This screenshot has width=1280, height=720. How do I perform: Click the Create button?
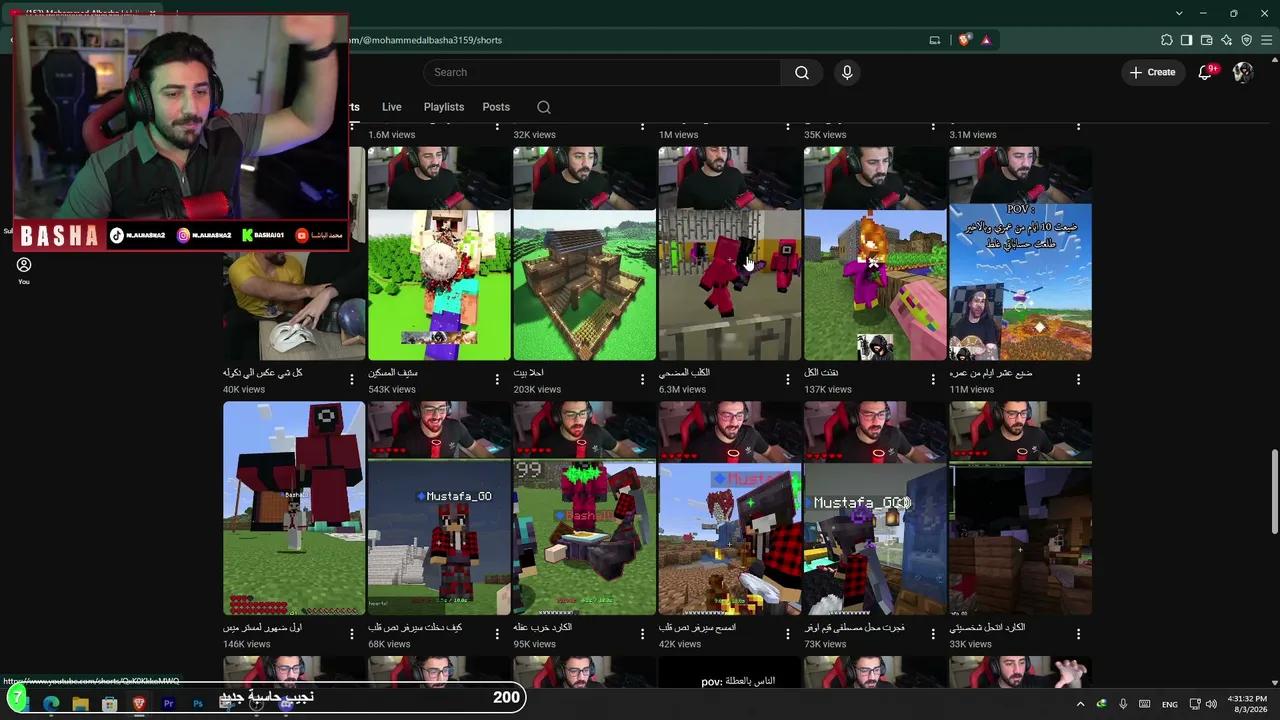[x=1152, y=72]
